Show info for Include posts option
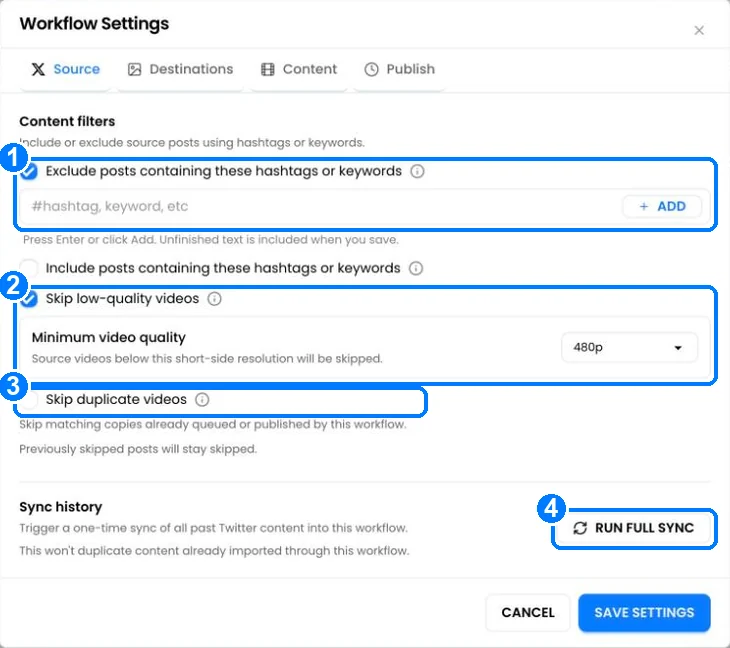Viewport: 730px width, 648px height. 416,268
